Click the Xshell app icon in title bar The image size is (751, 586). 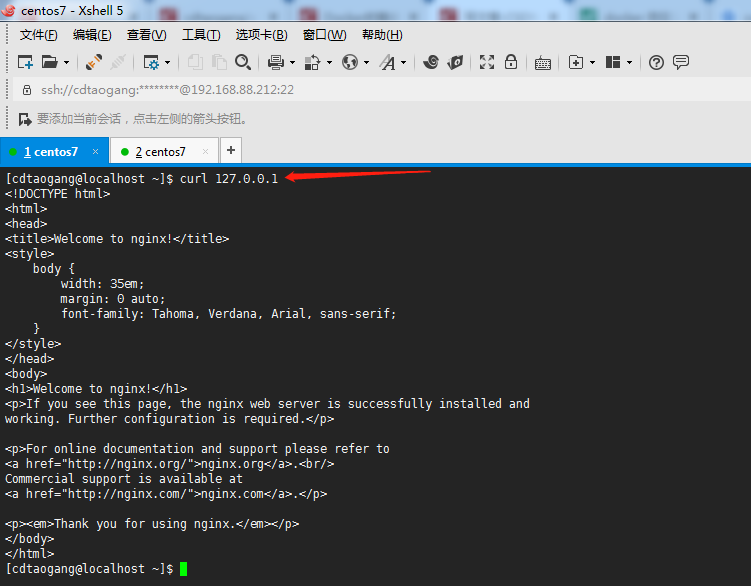pyautogui.click(x=9, y=10)
